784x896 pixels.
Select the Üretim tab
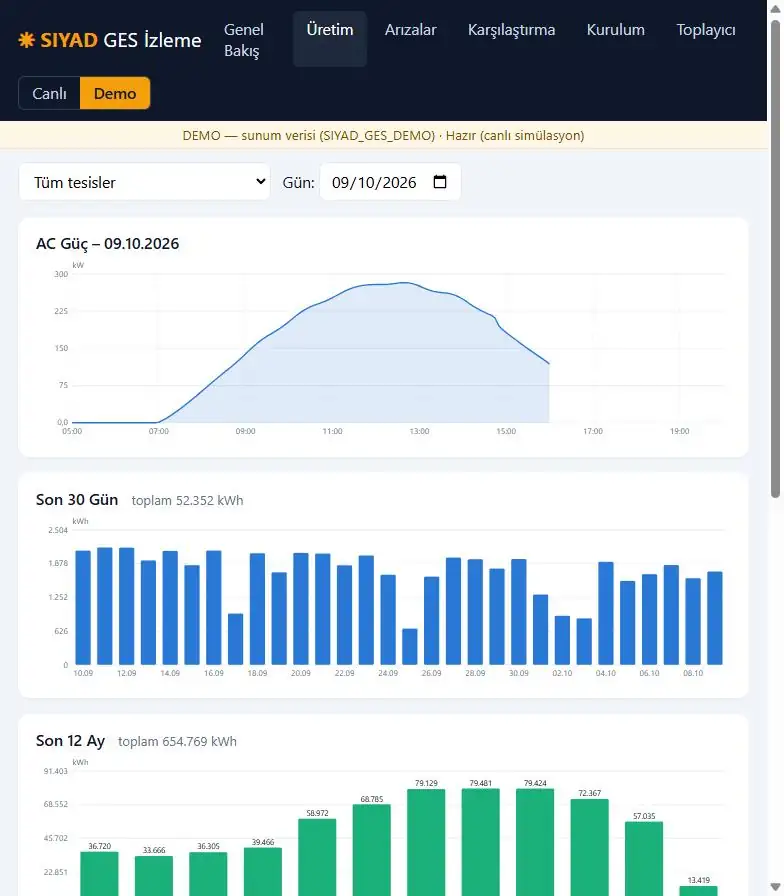pos(330,39)
